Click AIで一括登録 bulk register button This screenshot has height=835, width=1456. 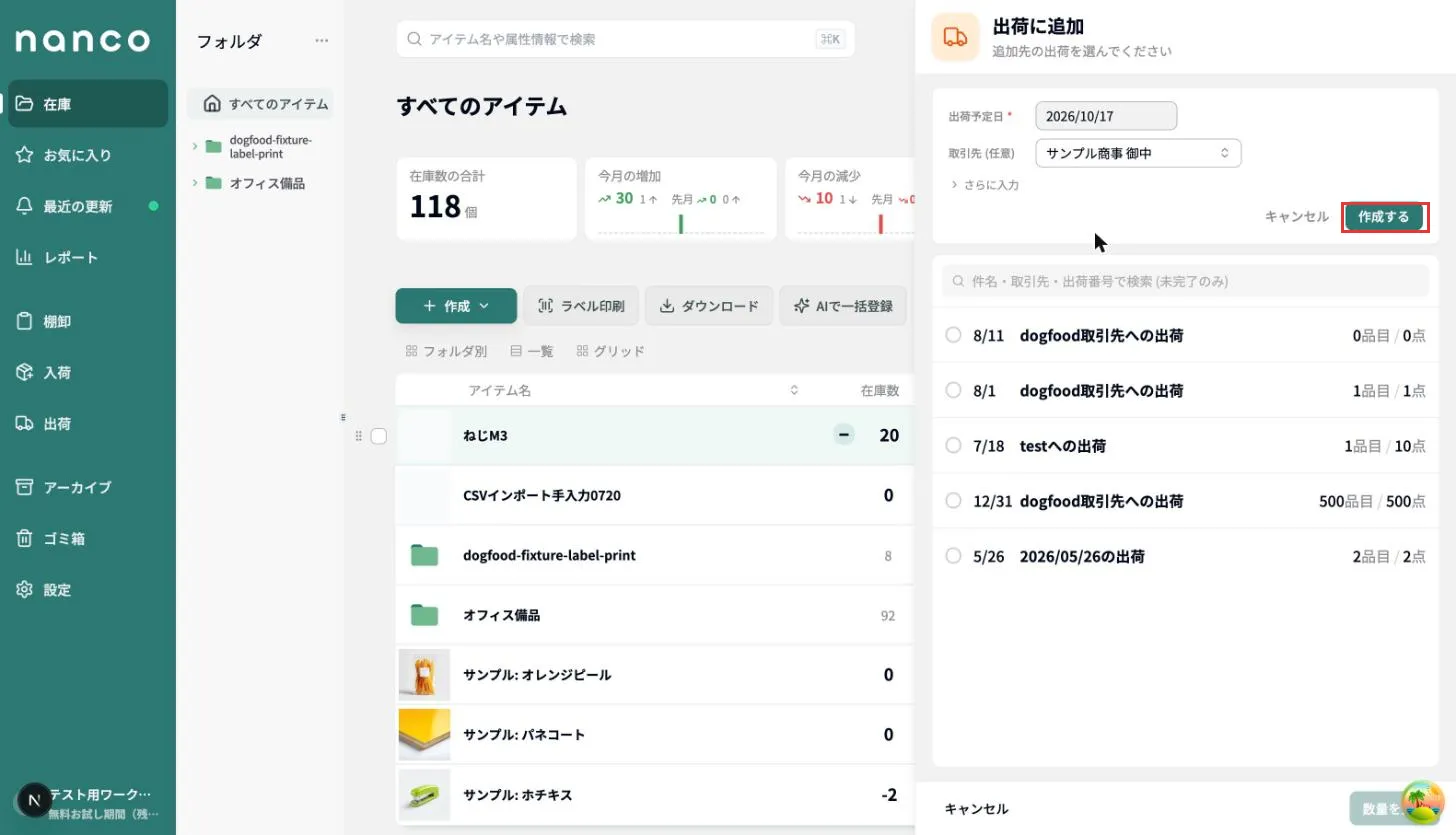[842, 306]
